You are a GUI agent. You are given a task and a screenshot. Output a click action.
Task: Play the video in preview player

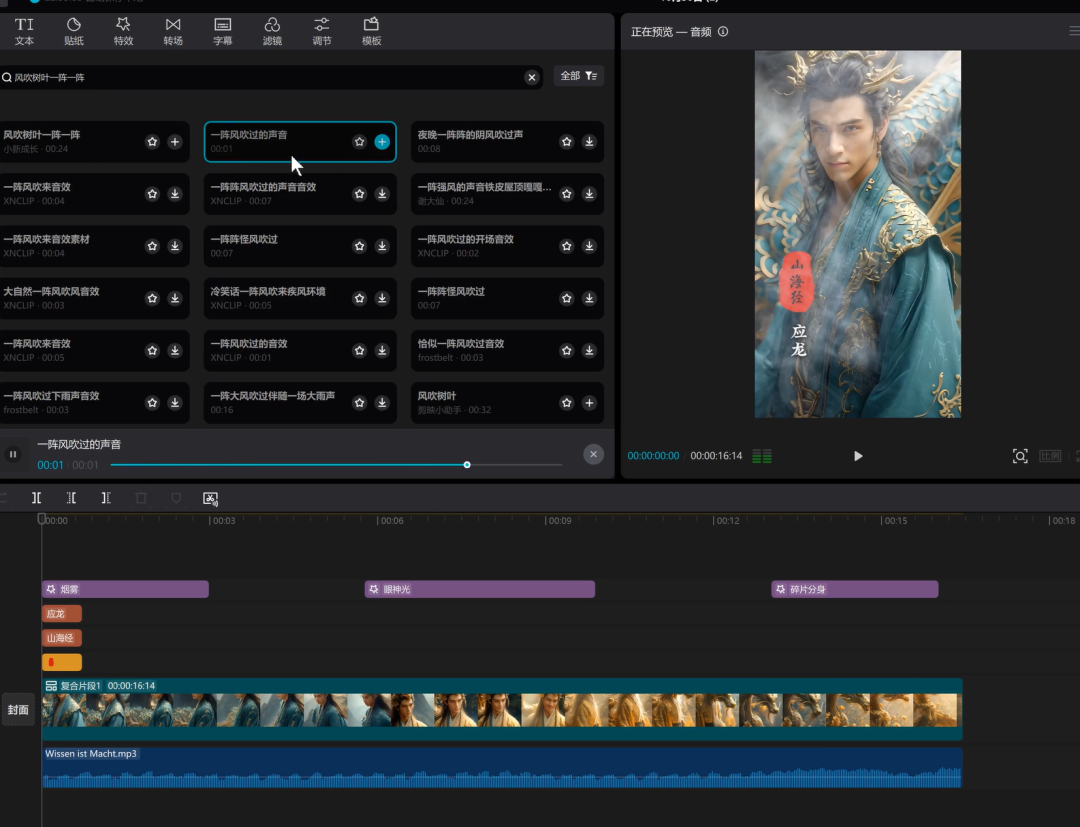(x=858, y=456)
